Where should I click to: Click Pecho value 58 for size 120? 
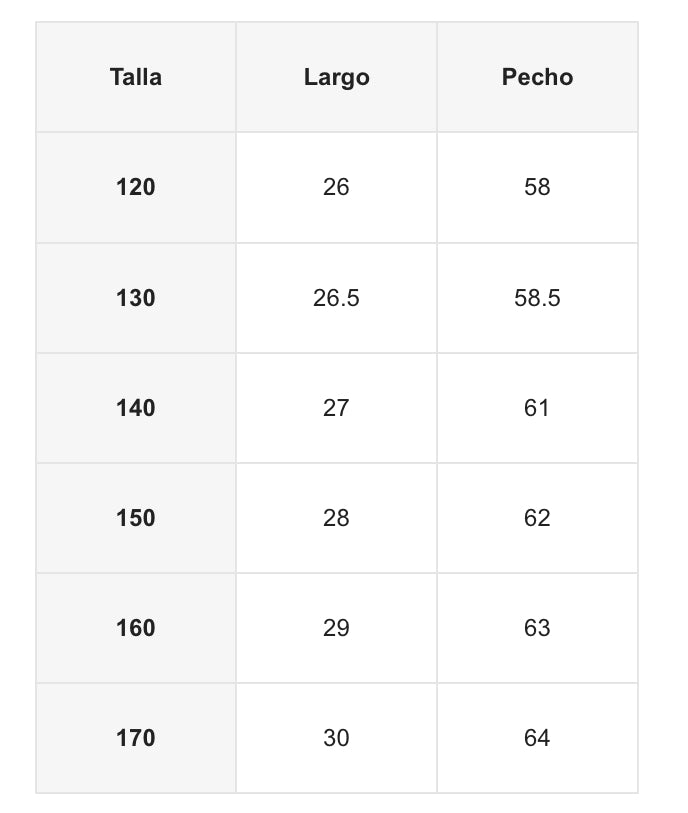pos(537,187)
